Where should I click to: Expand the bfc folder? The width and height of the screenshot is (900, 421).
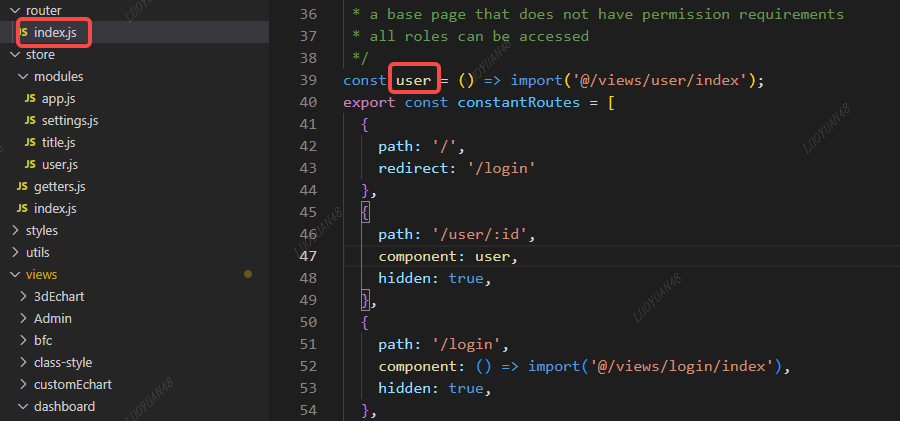pos(22,341)
